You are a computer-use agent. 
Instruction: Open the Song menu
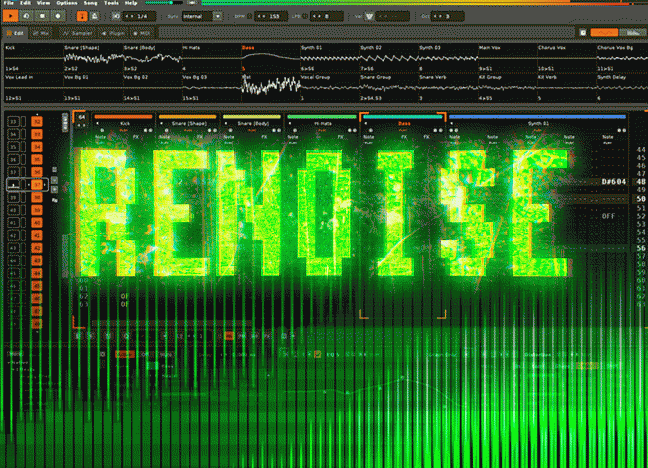[x=91, y=3]
